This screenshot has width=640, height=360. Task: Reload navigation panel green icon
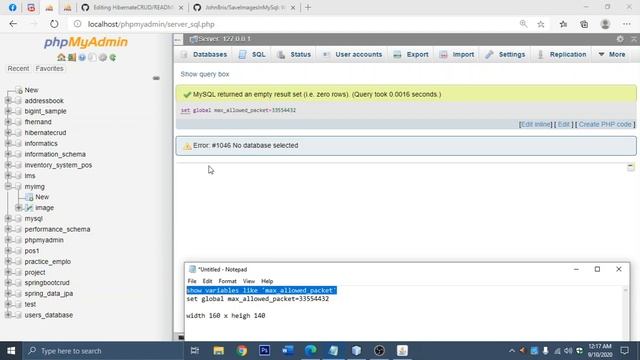(113, 58)
